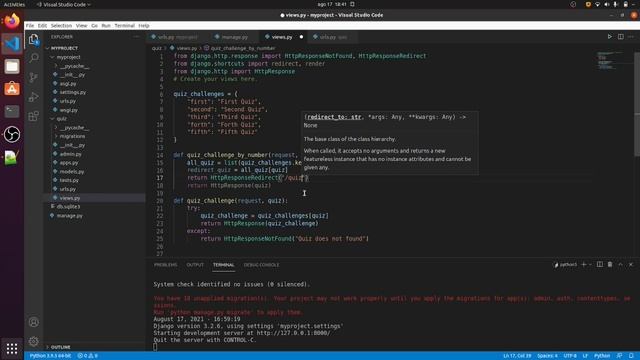Show Applications grid in dock

coord(12,348)
